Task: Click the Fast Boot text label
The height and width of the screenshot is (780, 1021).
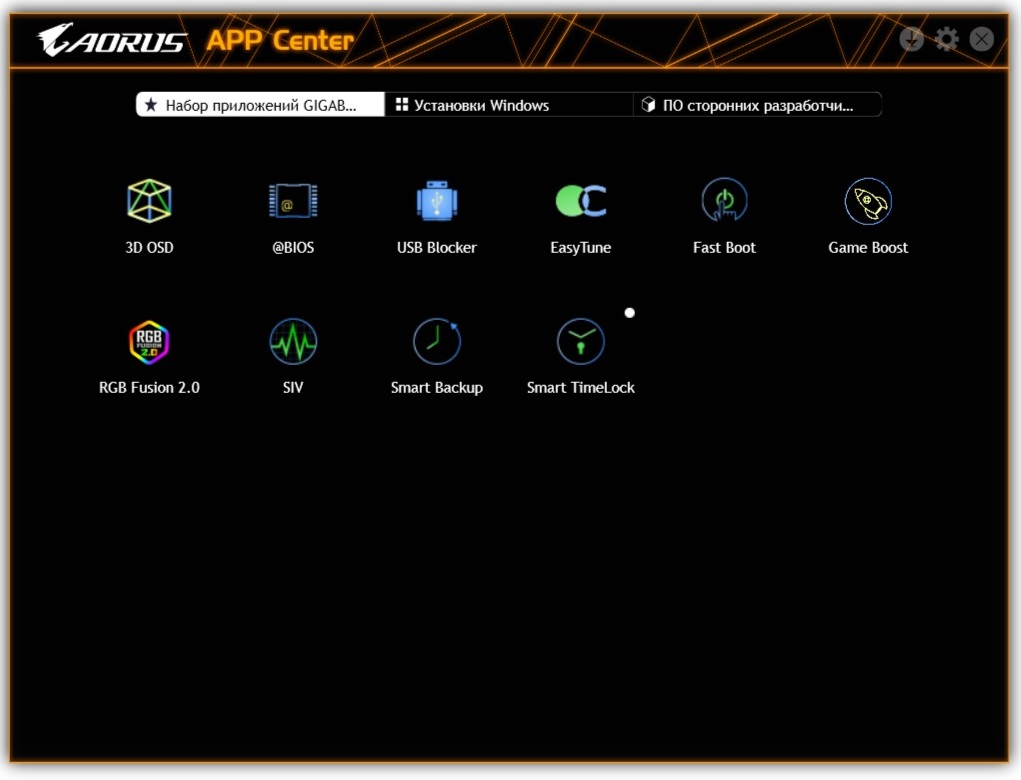Action: (x=724, y=247)
